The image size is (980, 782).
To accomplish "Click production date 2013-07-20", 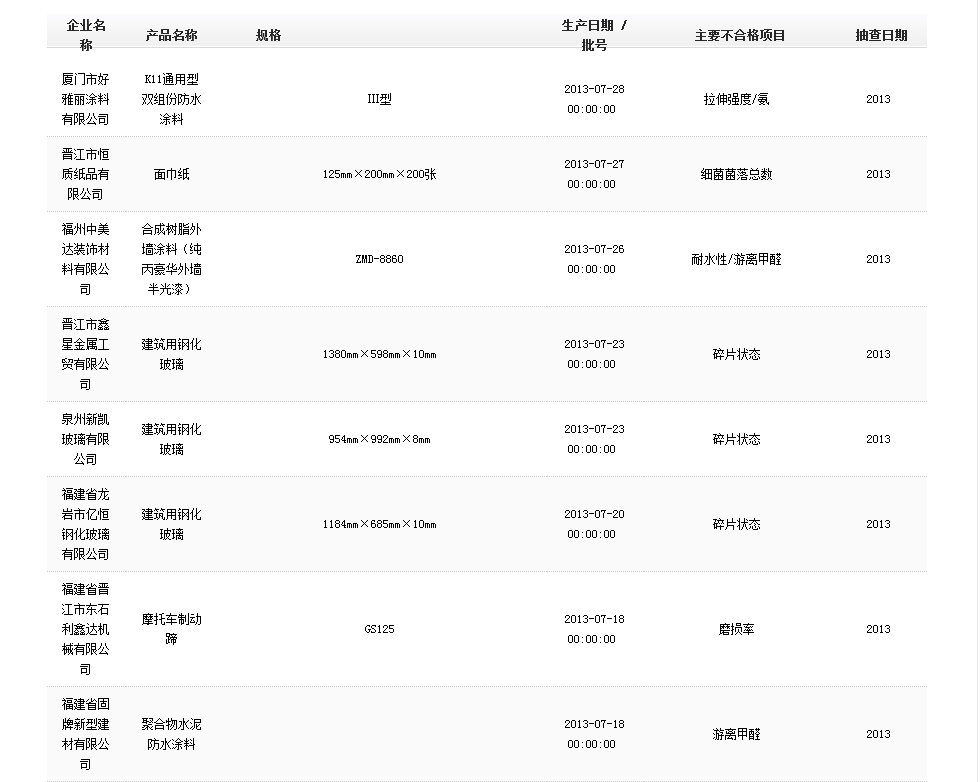I will pos(594,514).
